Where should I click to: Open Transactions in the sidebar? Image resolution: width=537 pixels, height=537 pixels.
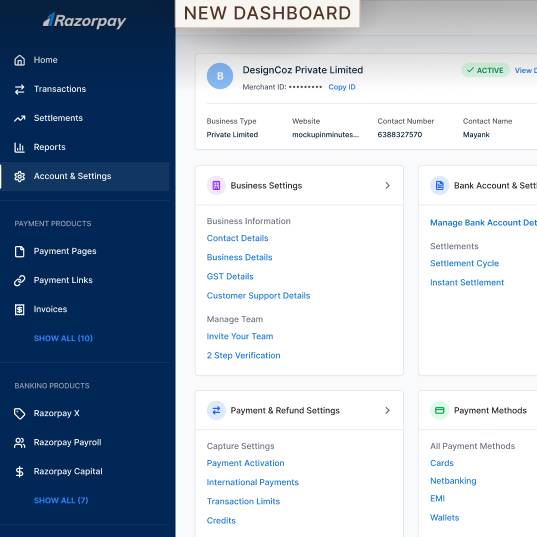[x=60, y=89]
